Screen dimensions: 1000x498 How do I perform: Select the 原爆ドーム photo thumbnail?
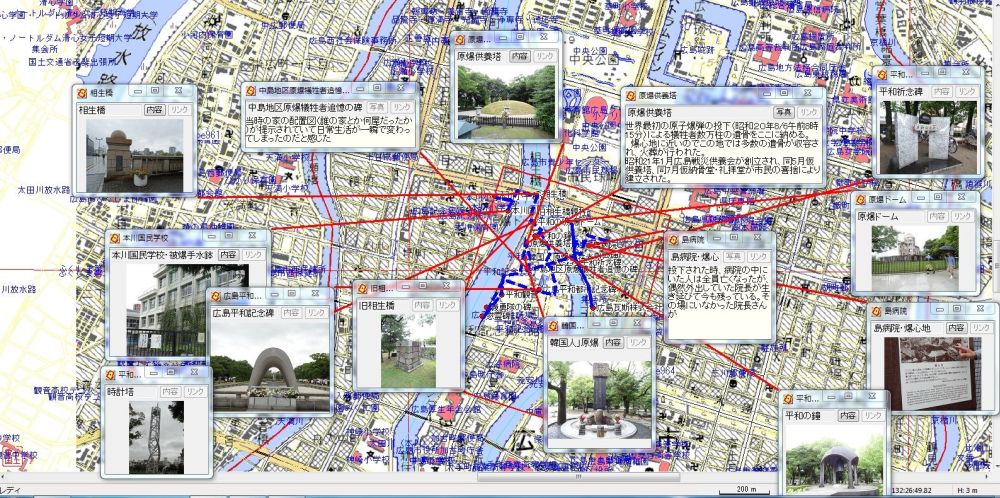point(914,250)
